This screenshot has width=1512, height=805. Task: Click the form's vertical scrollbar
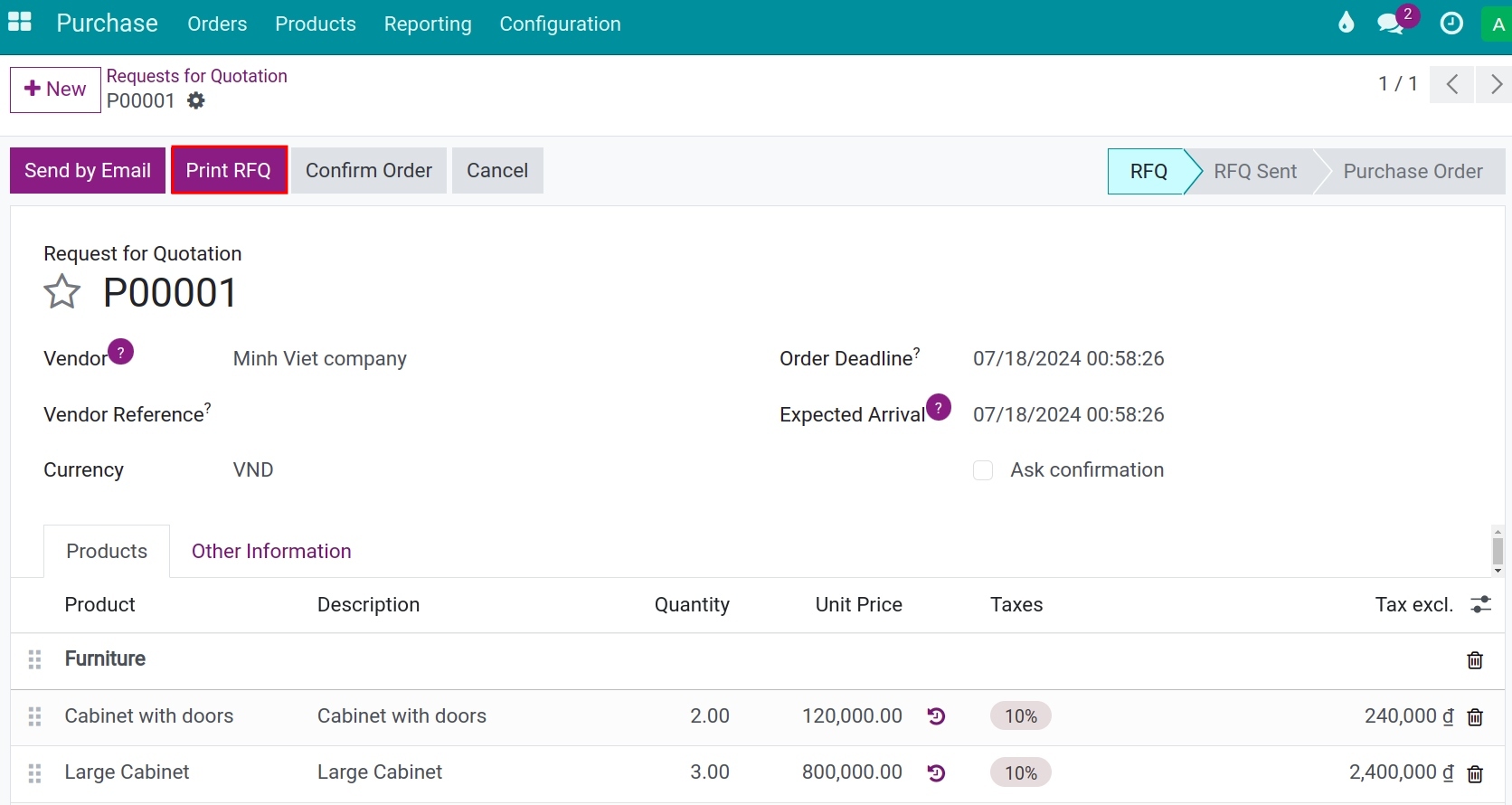[1498, 550]
